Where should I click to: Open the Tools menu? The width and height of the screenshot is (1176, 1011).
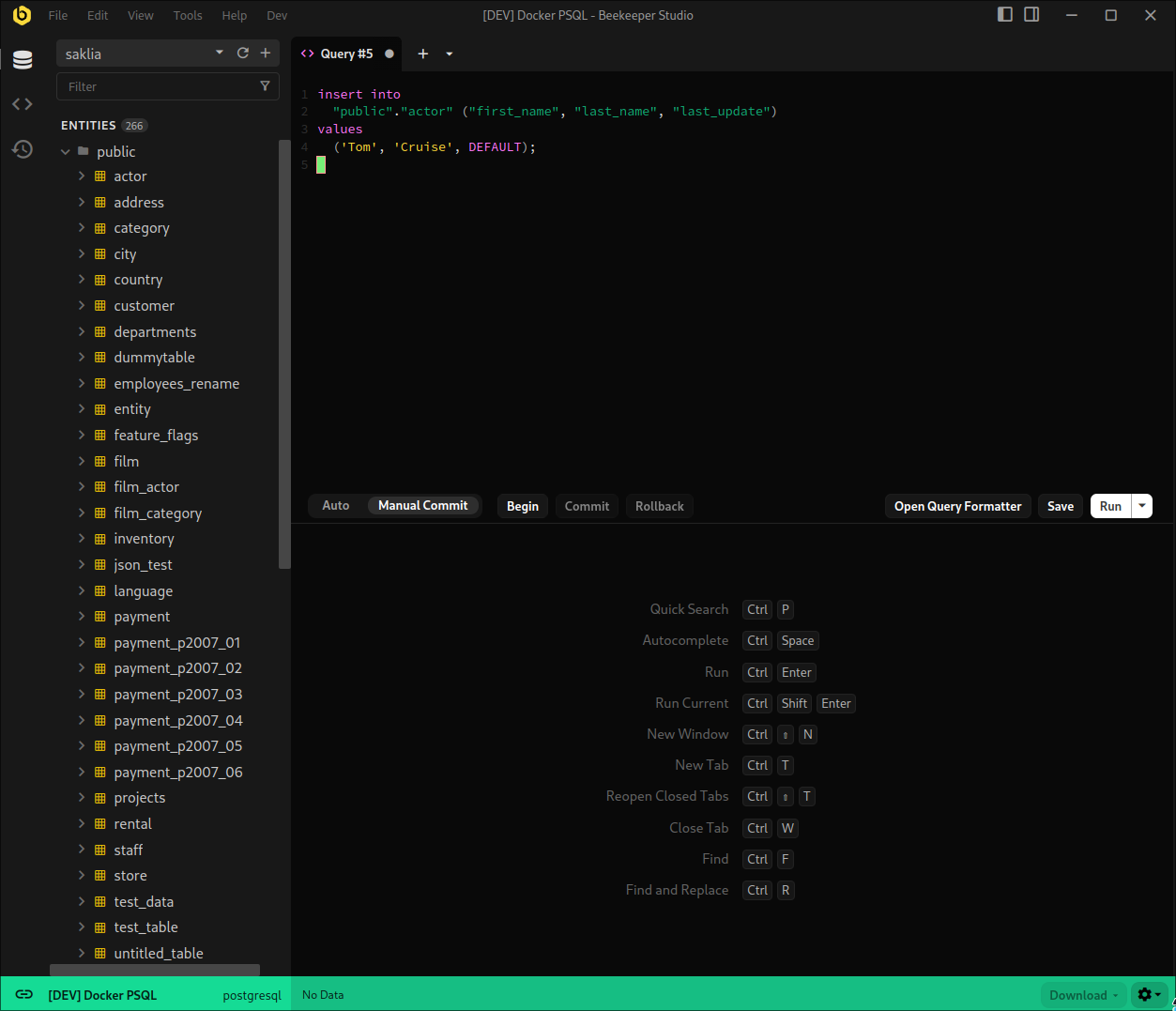[x=187, y=15]
